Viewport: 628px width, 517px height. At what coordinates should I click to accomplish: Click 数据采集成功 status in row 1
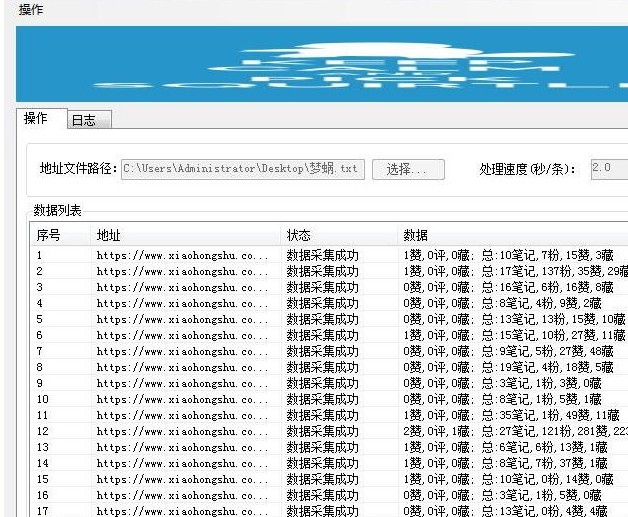click(x=322, y=255)
